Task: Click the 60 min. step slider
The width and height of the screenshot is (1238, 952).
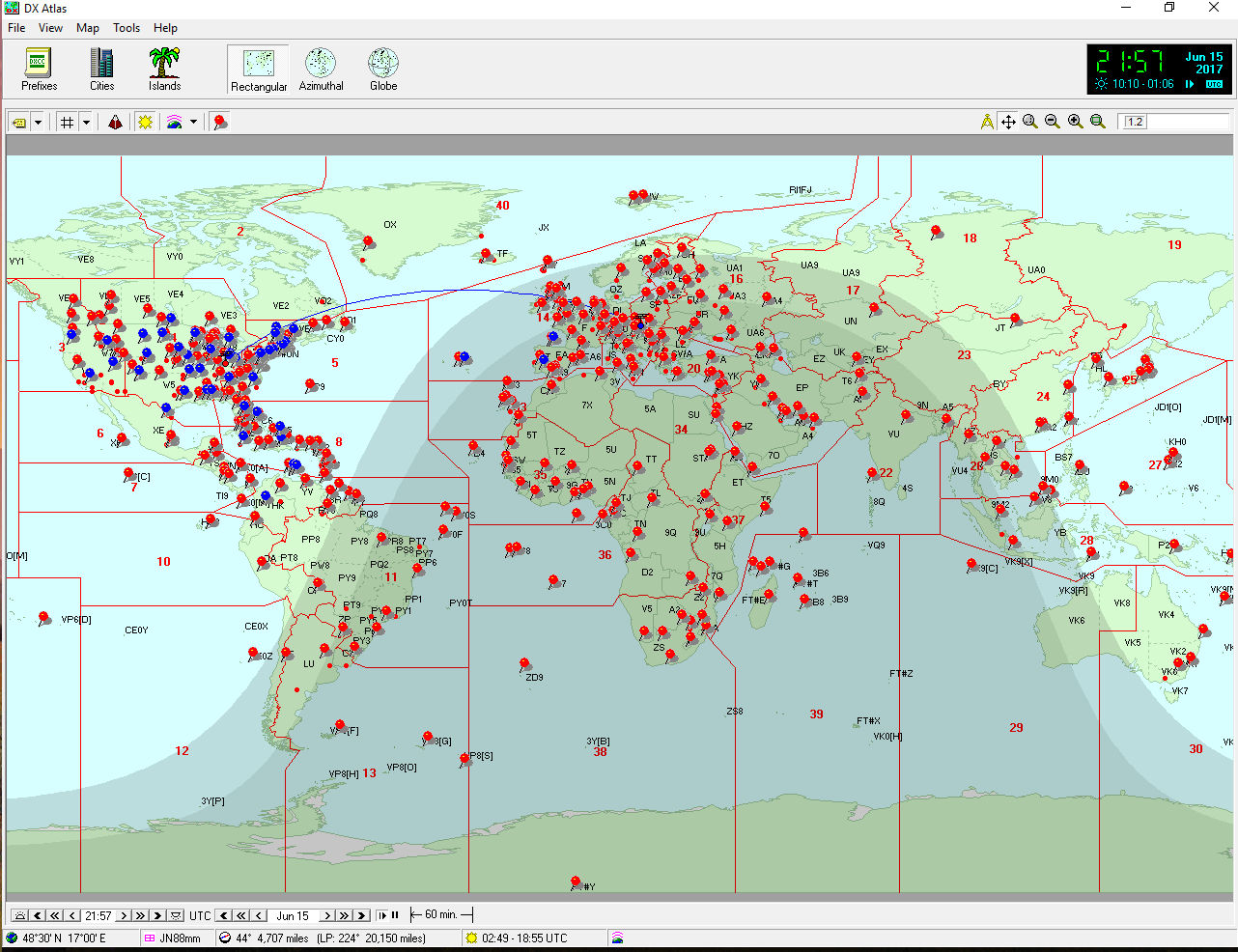Action: click(x=441, y=915)
